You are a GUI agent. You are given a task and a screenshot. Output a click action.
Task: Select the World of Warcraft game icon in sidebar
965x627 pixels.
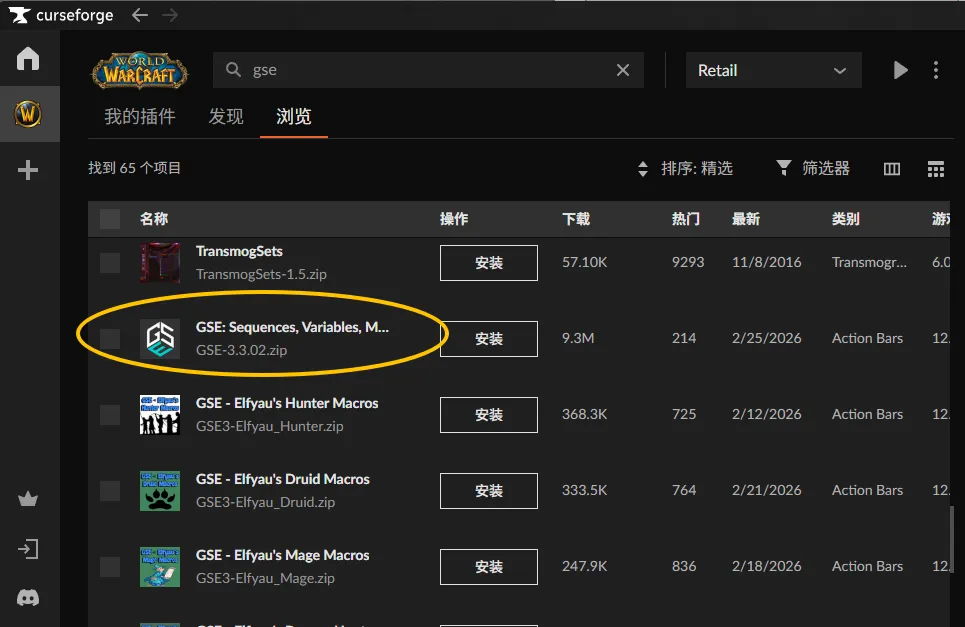tap(28, 114)
